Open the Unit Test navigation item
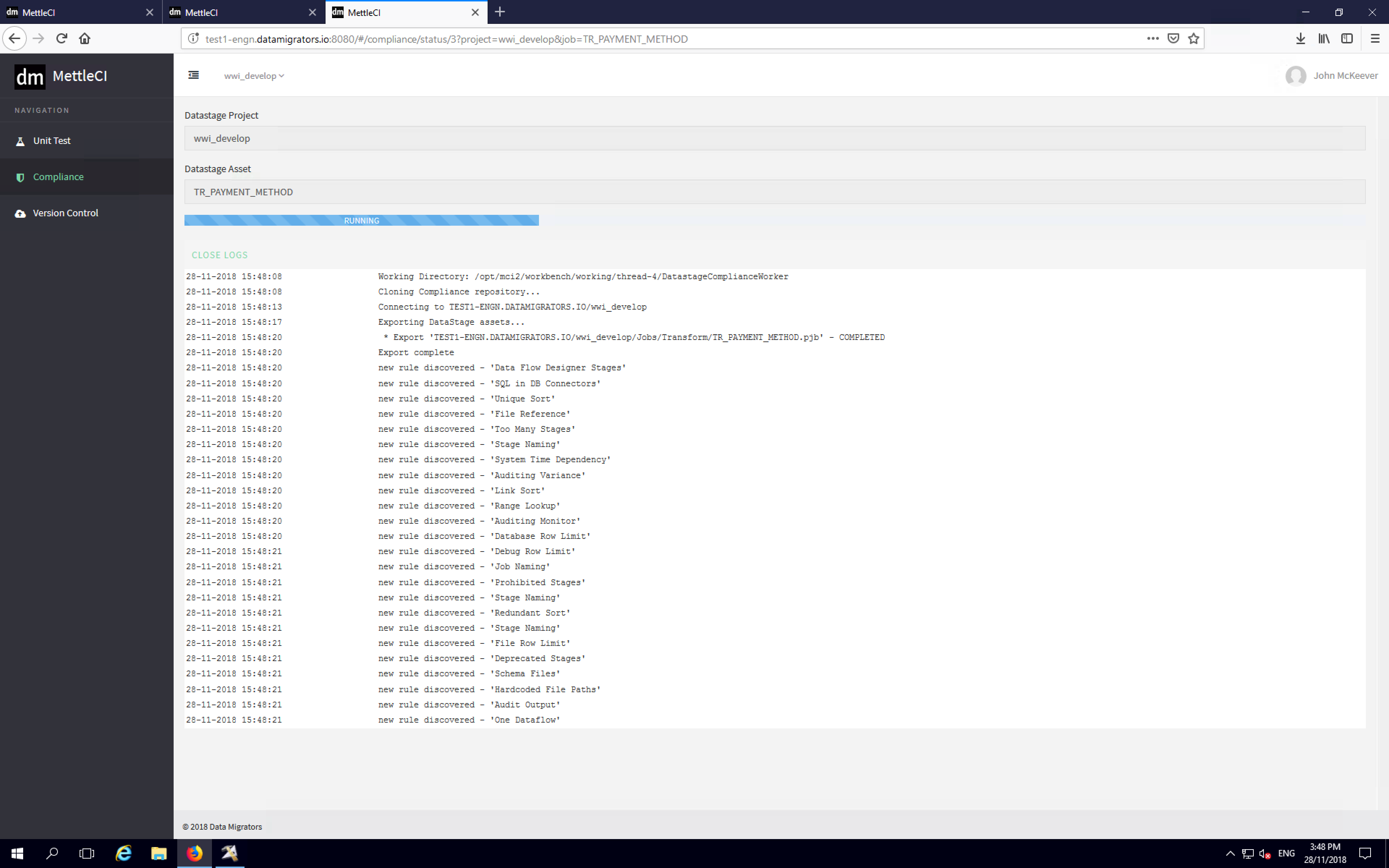Image resolution: width=1389 pixels, height=868 pixels. (52, 141)
